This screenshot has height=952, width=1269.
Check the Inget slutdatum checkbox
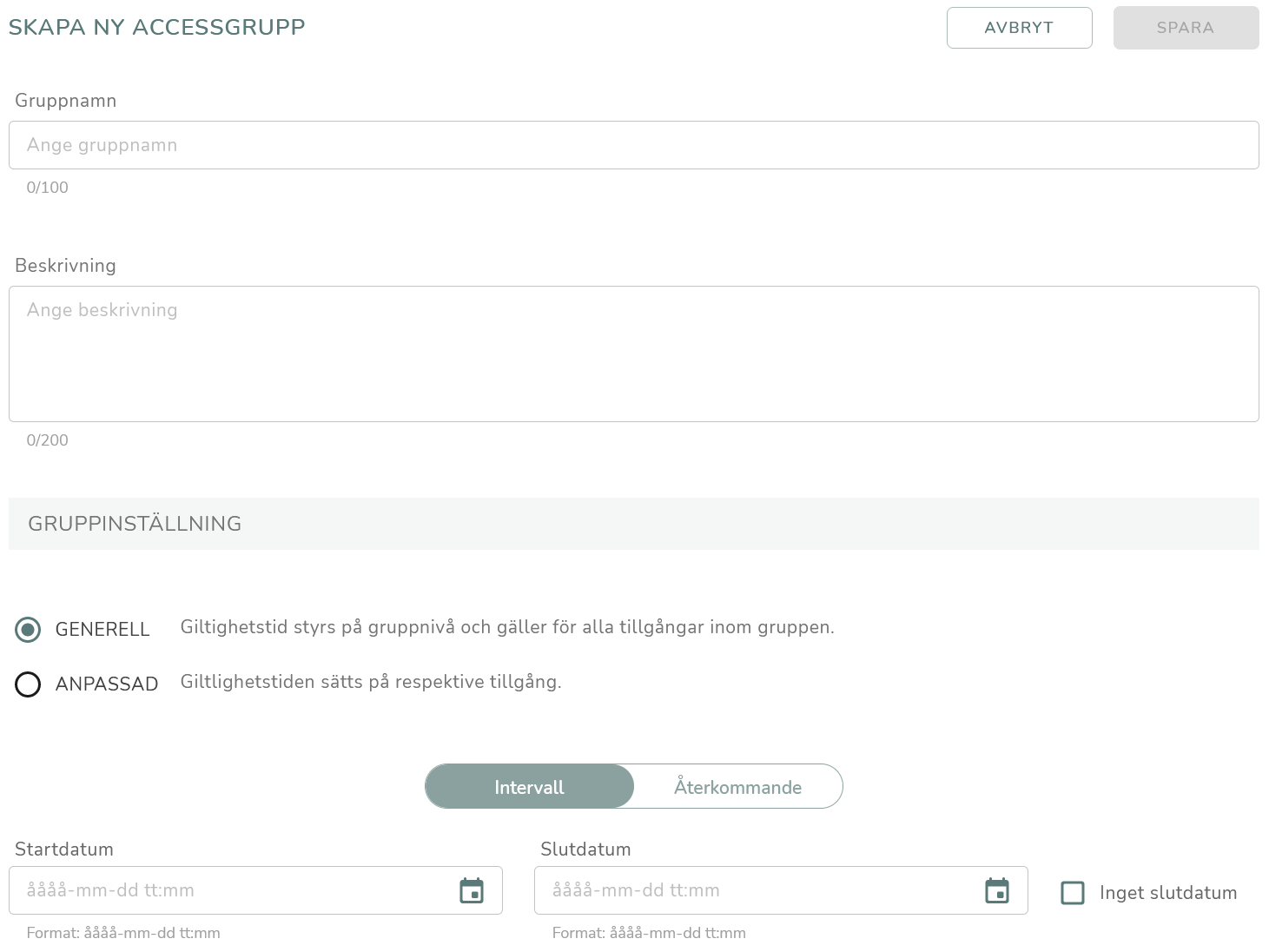[x=1073, y=893]
